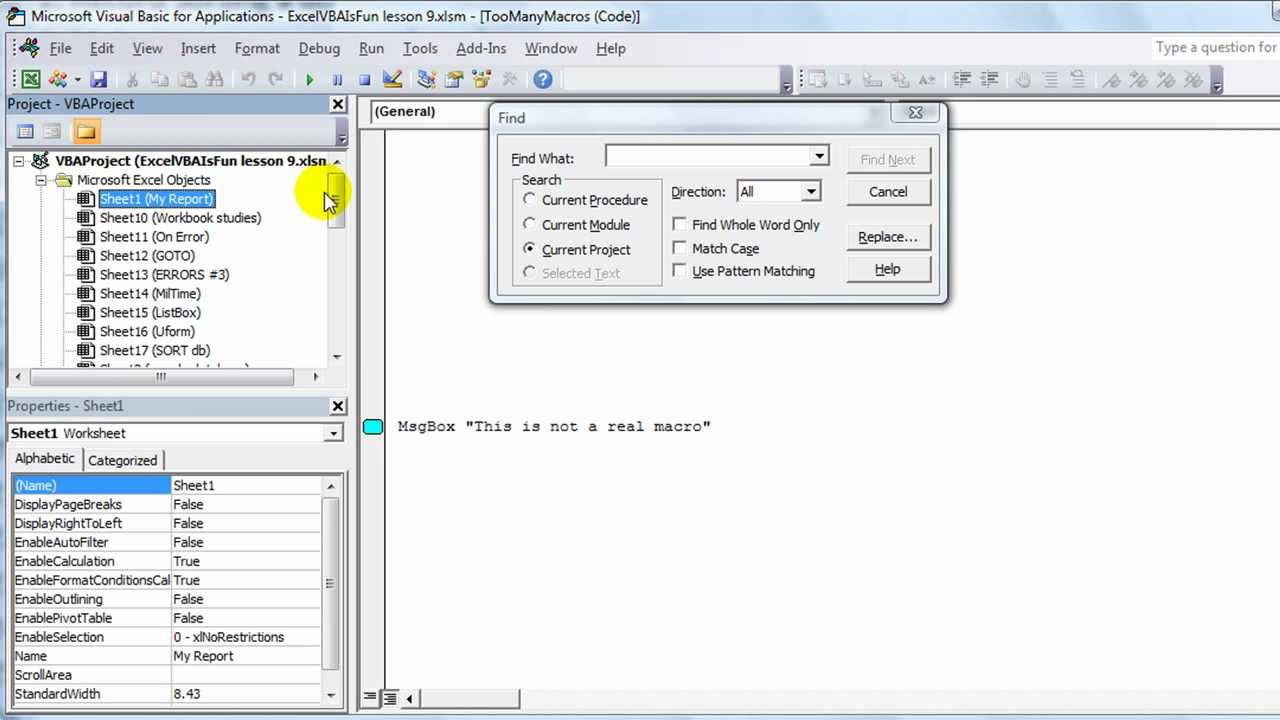Click the Project tree horizontal scrollbar thumb
The height and width of the screenshot is (720, 1280).
(x=161, y=377)
